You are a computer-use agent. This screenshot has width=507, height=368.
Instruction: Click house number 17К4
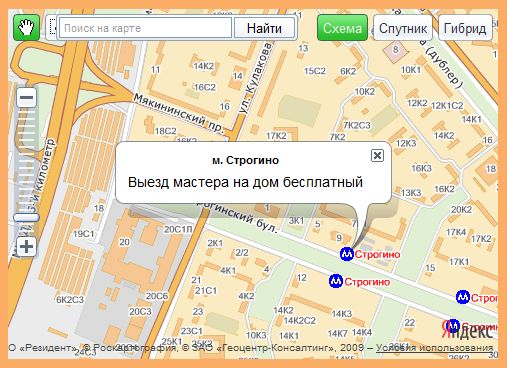point(456,232)
